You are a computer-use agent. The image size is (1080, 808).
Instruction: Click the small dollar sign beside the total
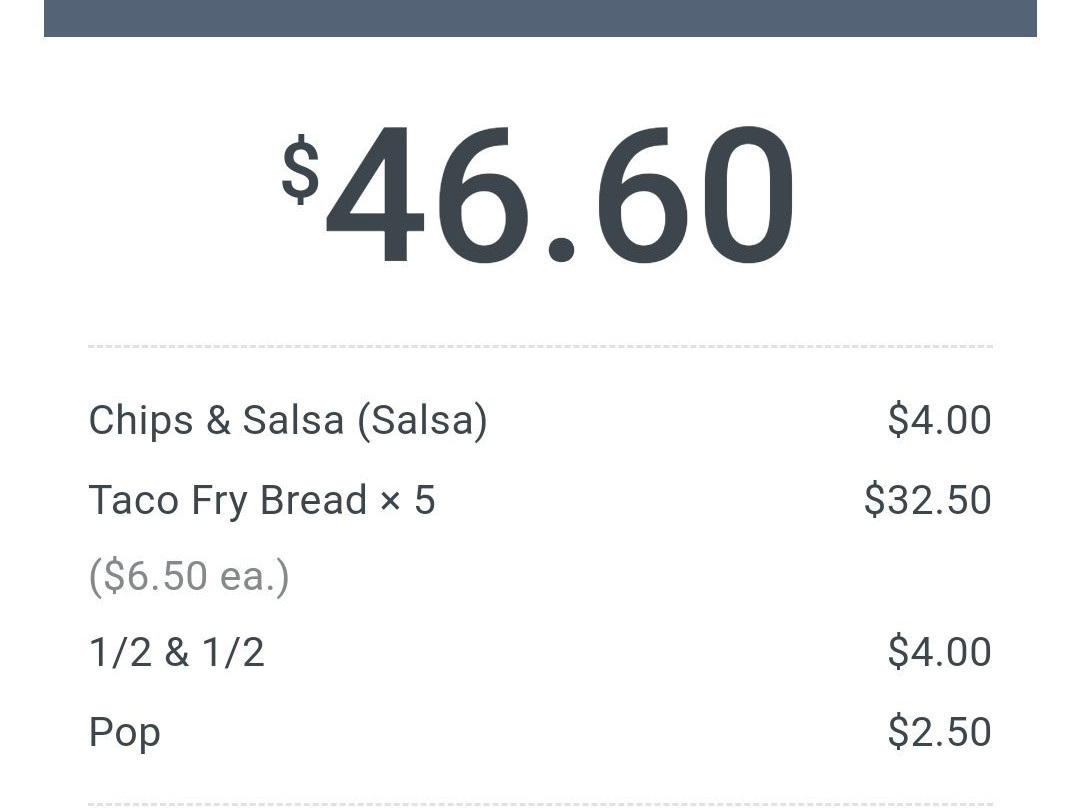click(300, 171)
